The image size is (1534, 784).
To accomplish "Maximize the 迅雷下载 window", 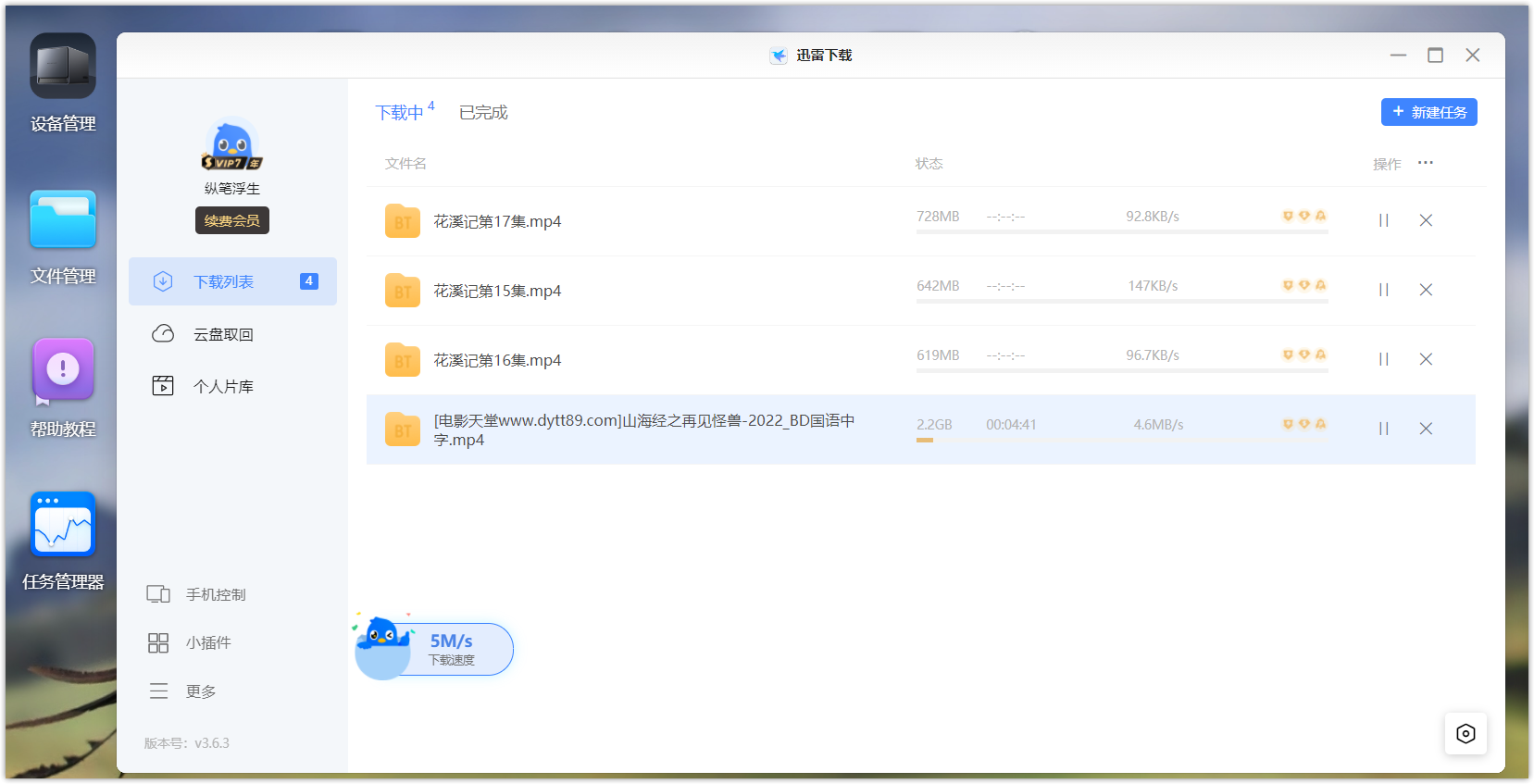I will [1435, 56].
